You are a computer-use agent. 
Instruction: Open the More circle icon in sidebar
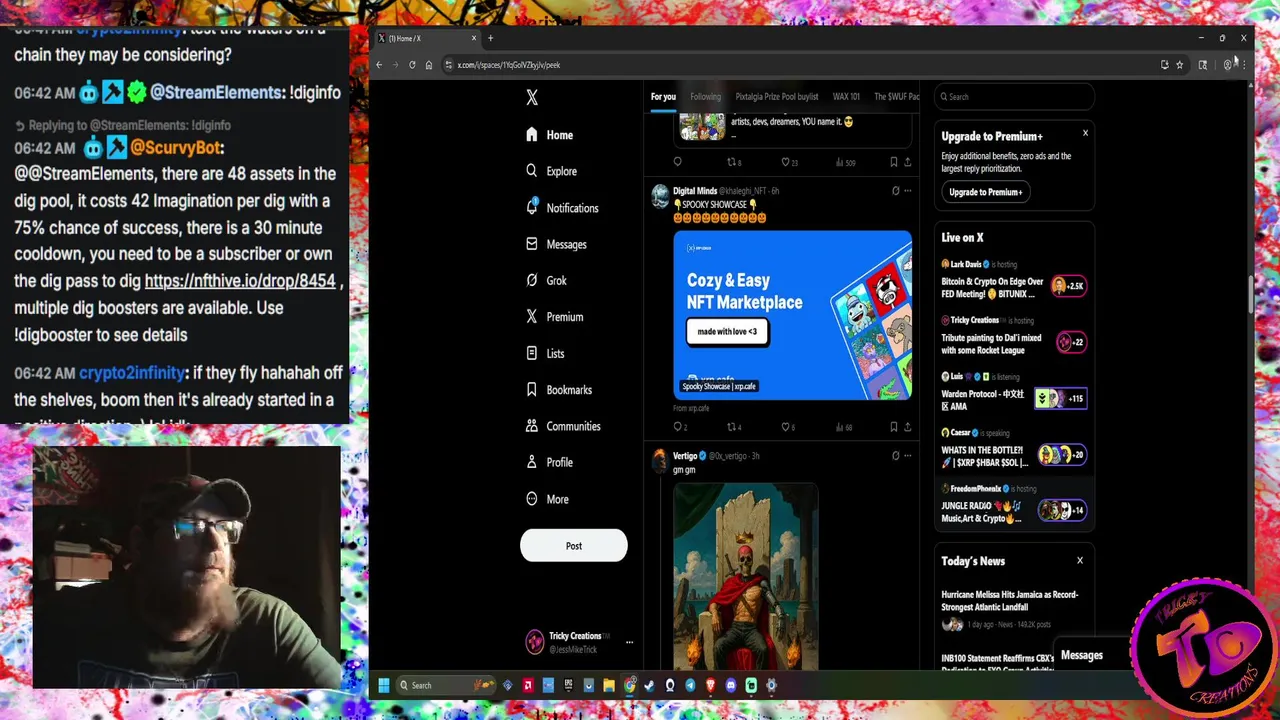[532, 499]
